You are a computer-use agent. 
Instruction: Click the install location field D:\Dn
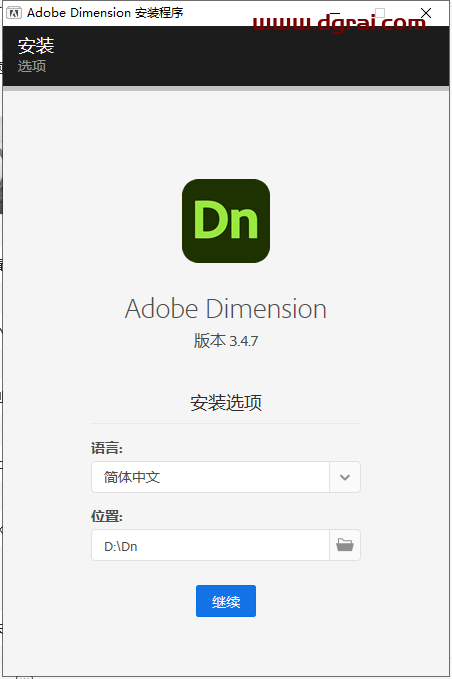210,545
